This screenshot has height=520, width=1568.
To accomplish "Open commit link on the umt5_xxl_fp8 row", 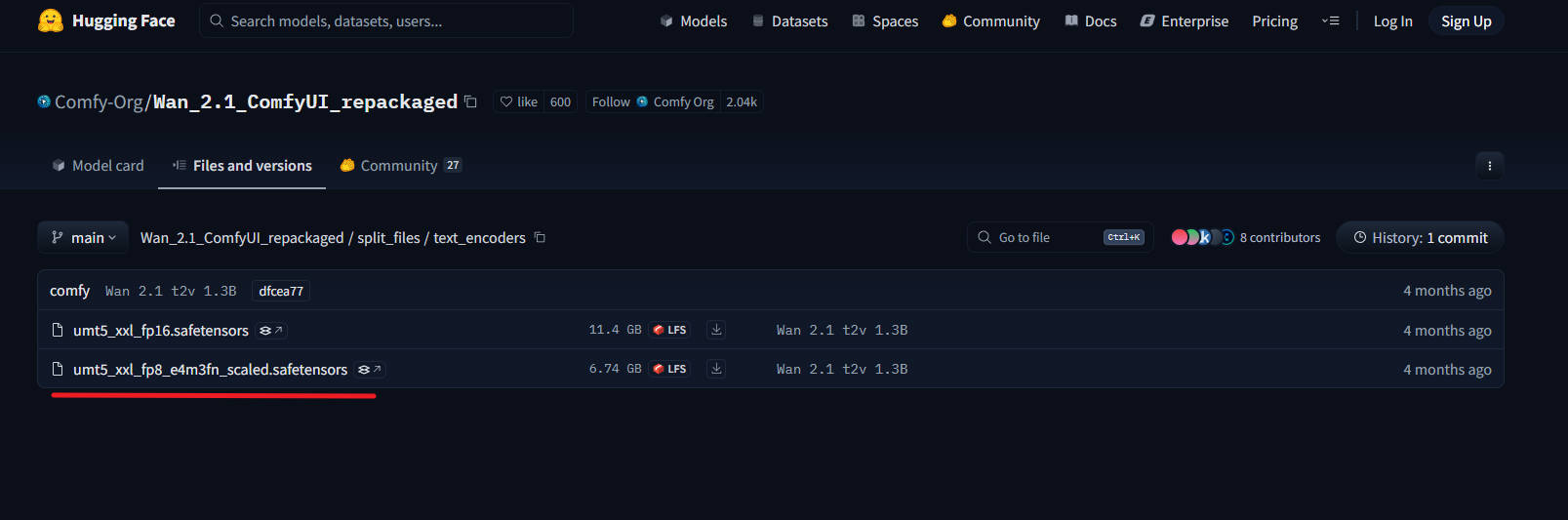I will pos(842,369).
